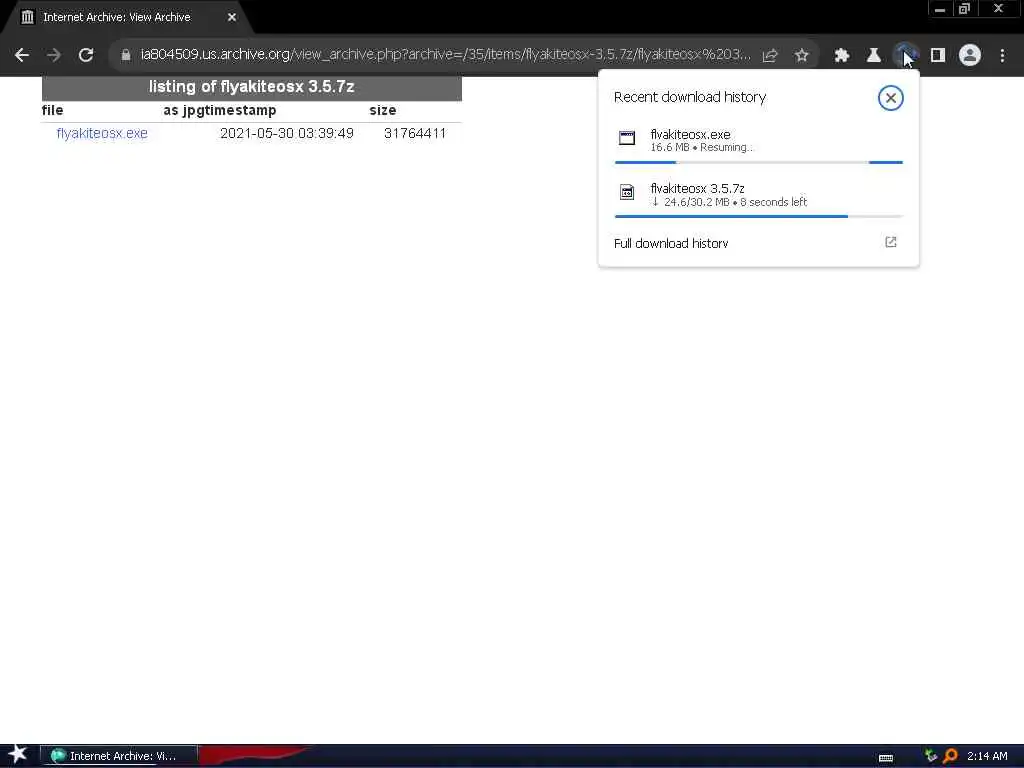
Task: Click the orange search tray icon
Action: 950,756
